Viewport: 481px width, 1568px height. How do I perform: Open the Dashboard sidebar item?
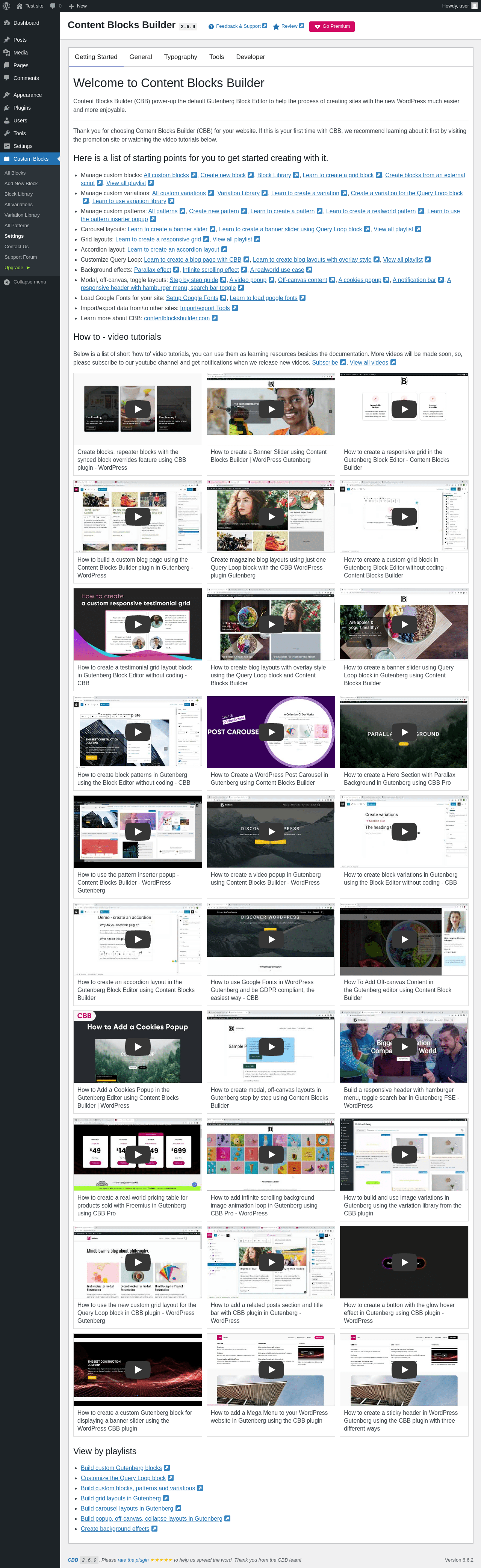tap(30, 23)
